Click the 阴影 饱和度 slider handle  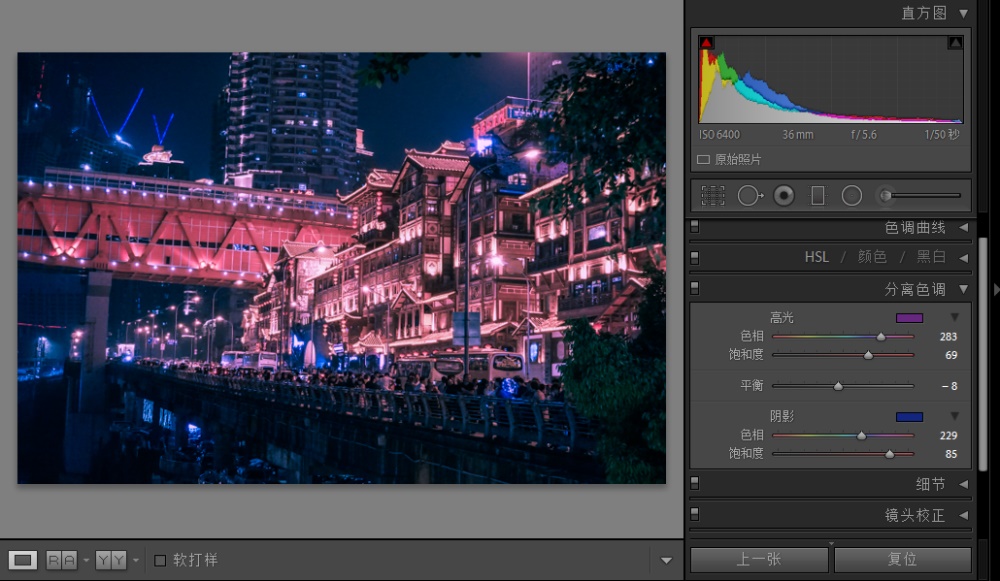pos(890,454)
